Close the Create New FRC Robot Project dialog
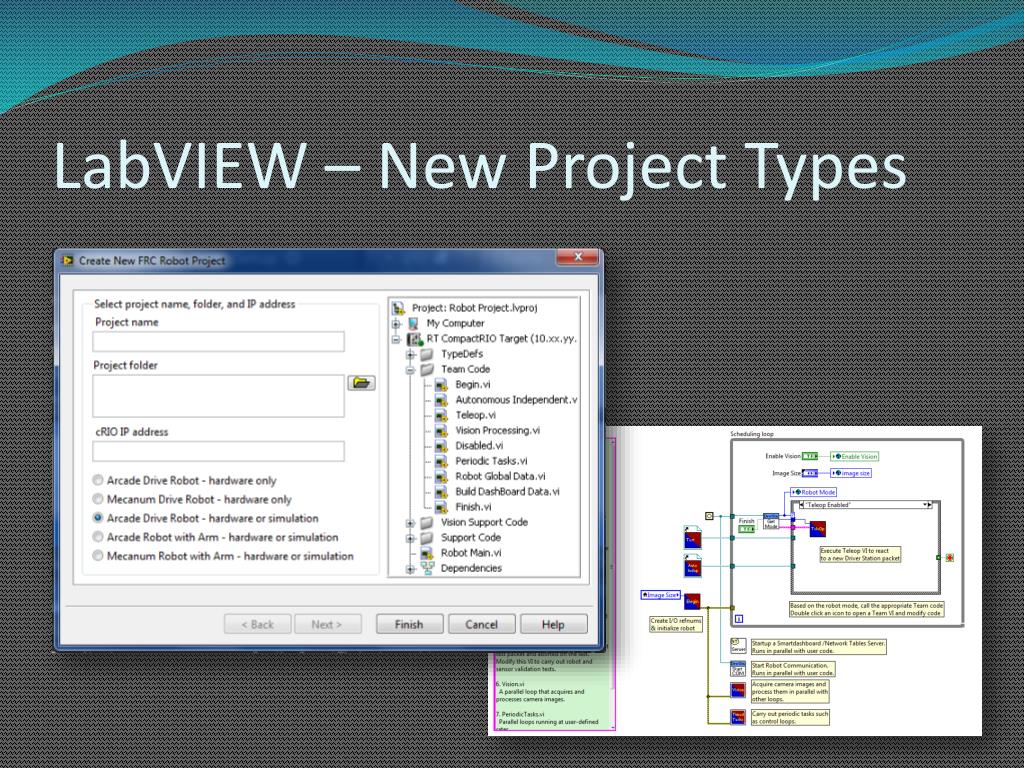 coord(577,258)
